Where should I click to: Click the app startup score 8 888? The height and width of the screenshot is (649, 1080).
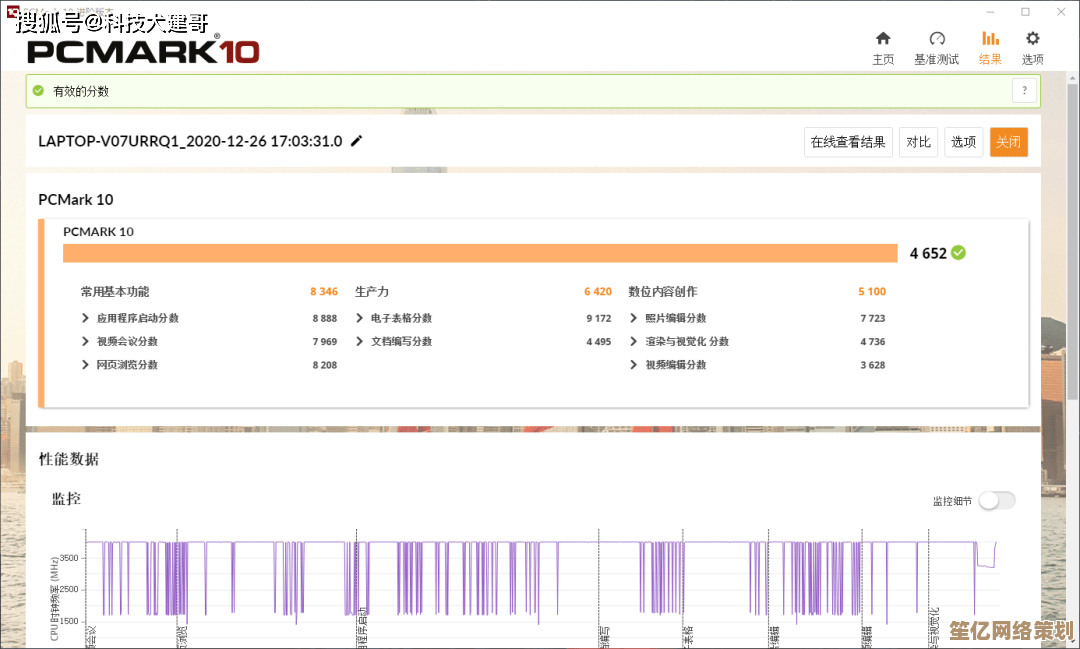[324, 318]
